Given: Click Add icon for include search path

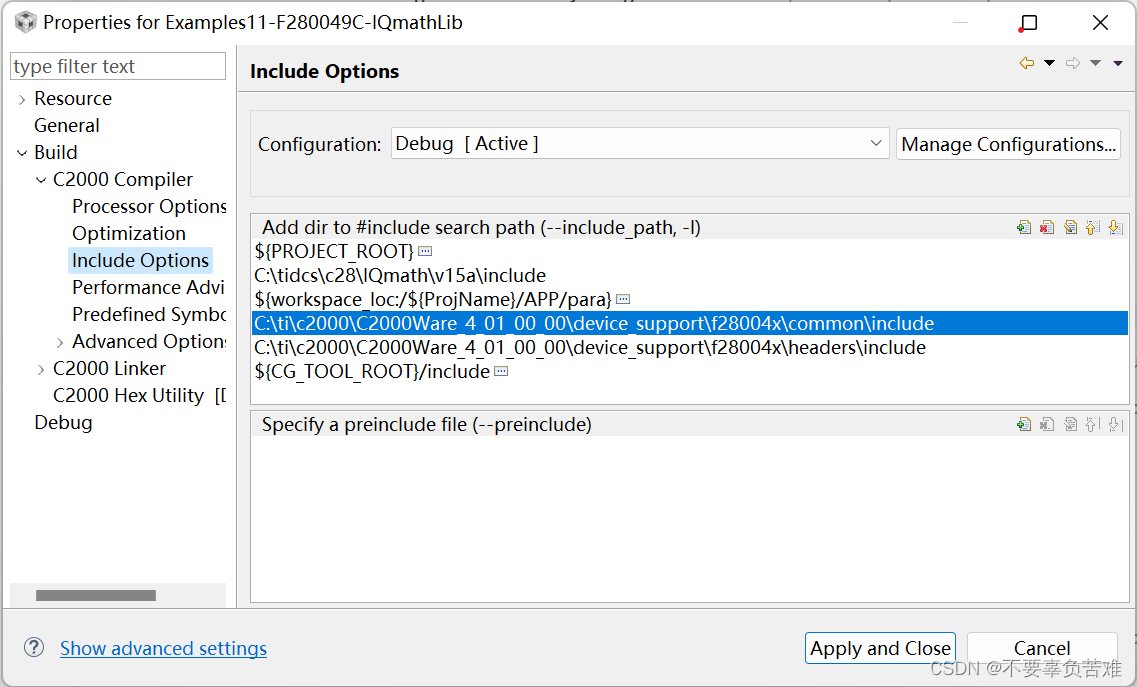Looking at the screenshot, I should pos(1024,228).
